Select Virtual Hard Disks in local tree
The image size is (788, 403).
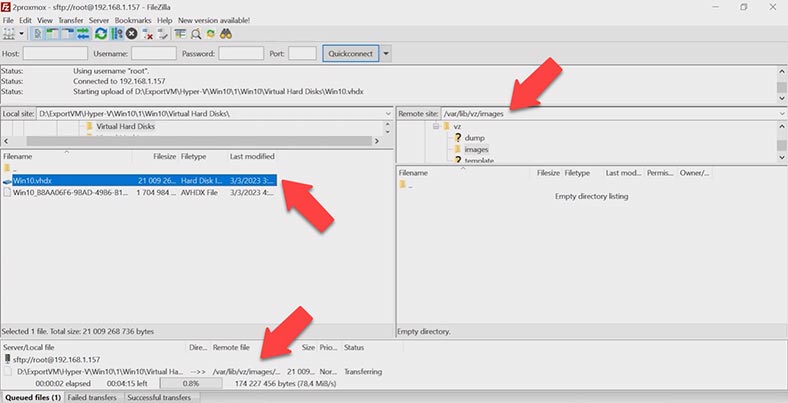tap(125, 127)
